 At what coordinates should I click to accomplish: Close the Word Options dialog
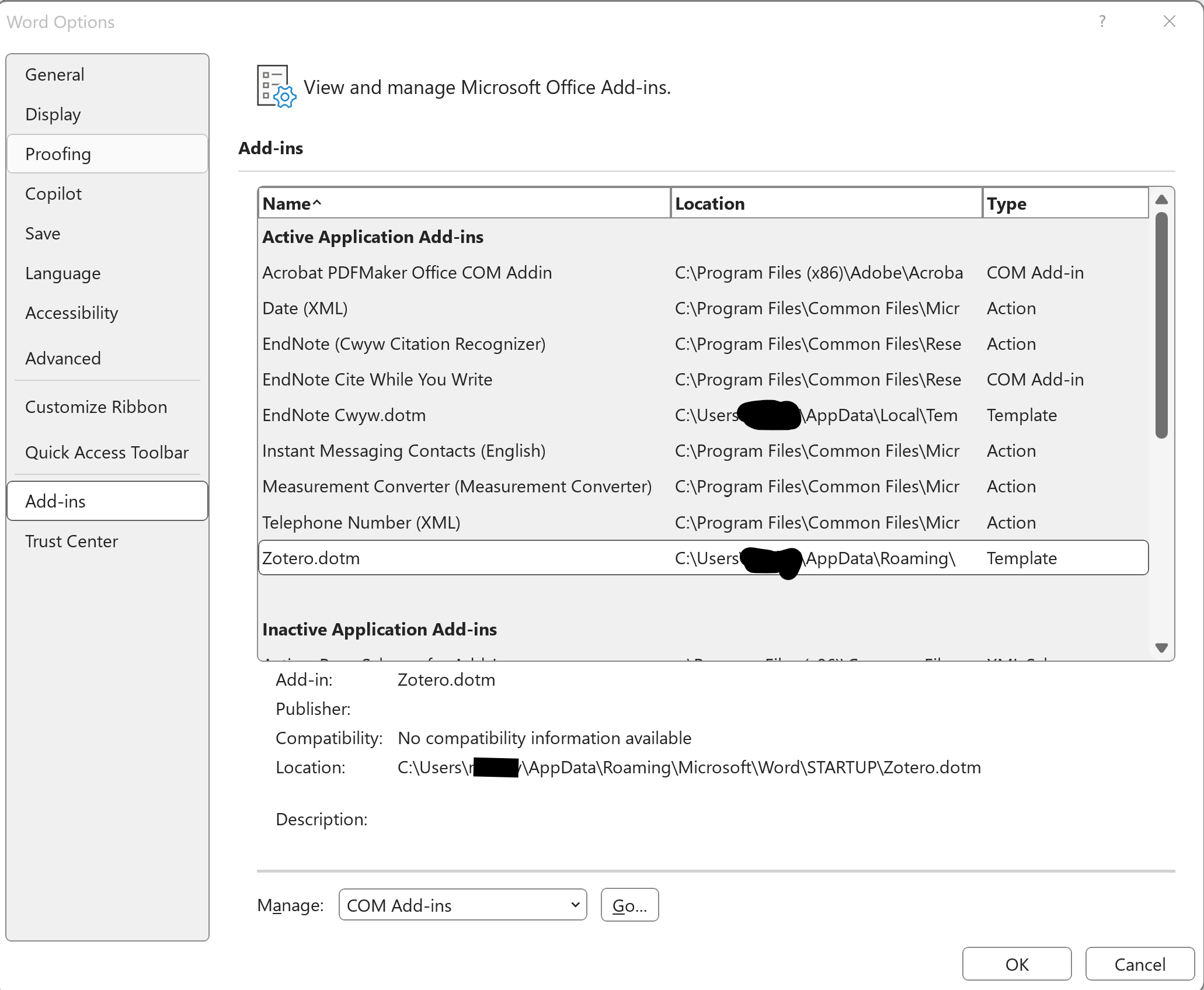(1169, 22)
